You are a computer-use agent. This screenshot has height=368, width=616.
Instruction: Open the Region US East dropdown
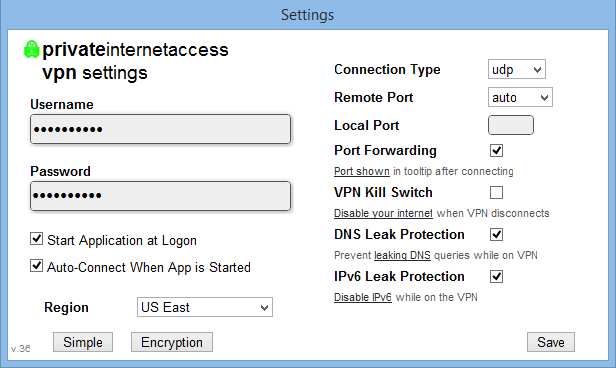pos(205,307)
